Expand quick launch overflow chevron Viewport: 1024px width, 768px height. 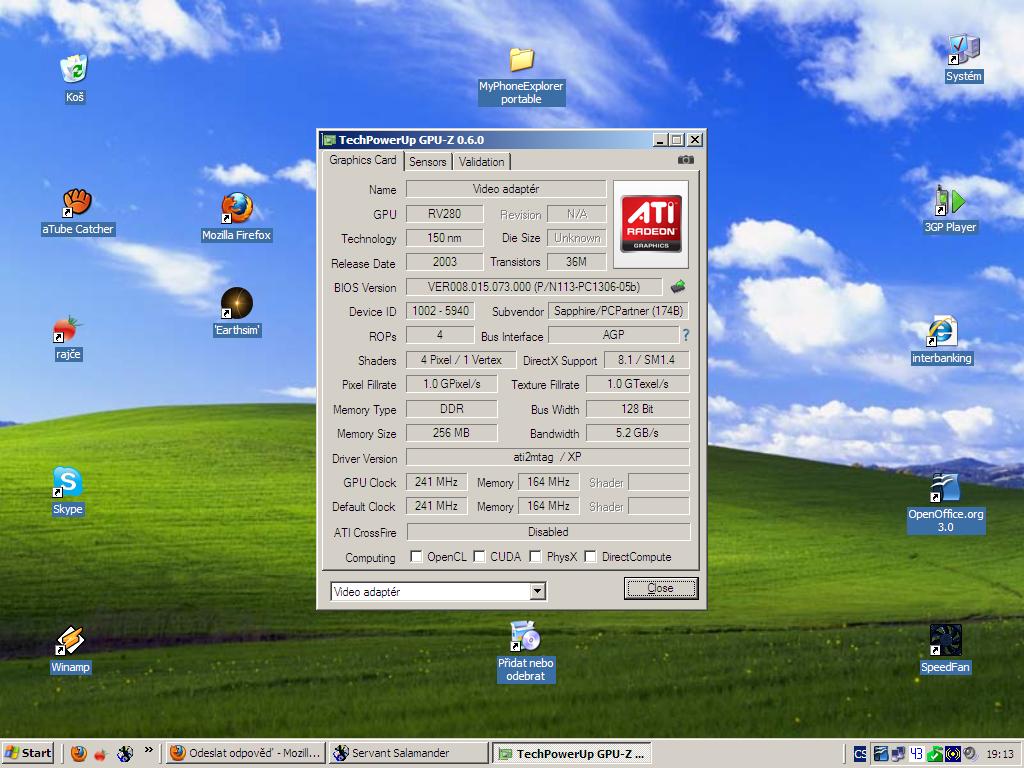(149, 750)
